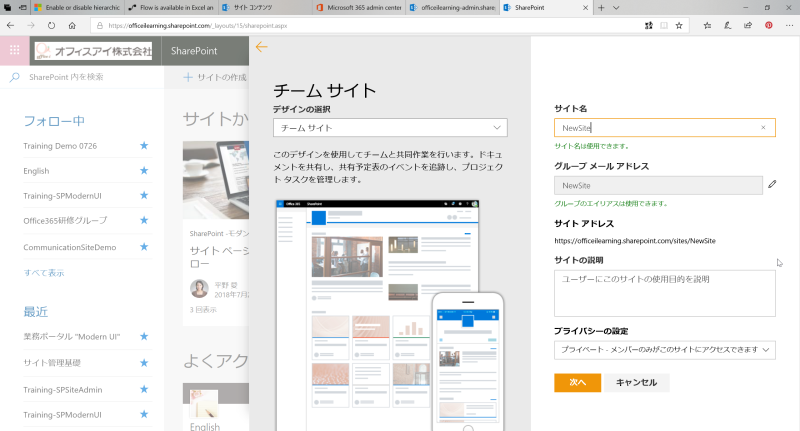800x431 pixels.
Task: Open reading view icon in address bar
Action: click(664, 26)
